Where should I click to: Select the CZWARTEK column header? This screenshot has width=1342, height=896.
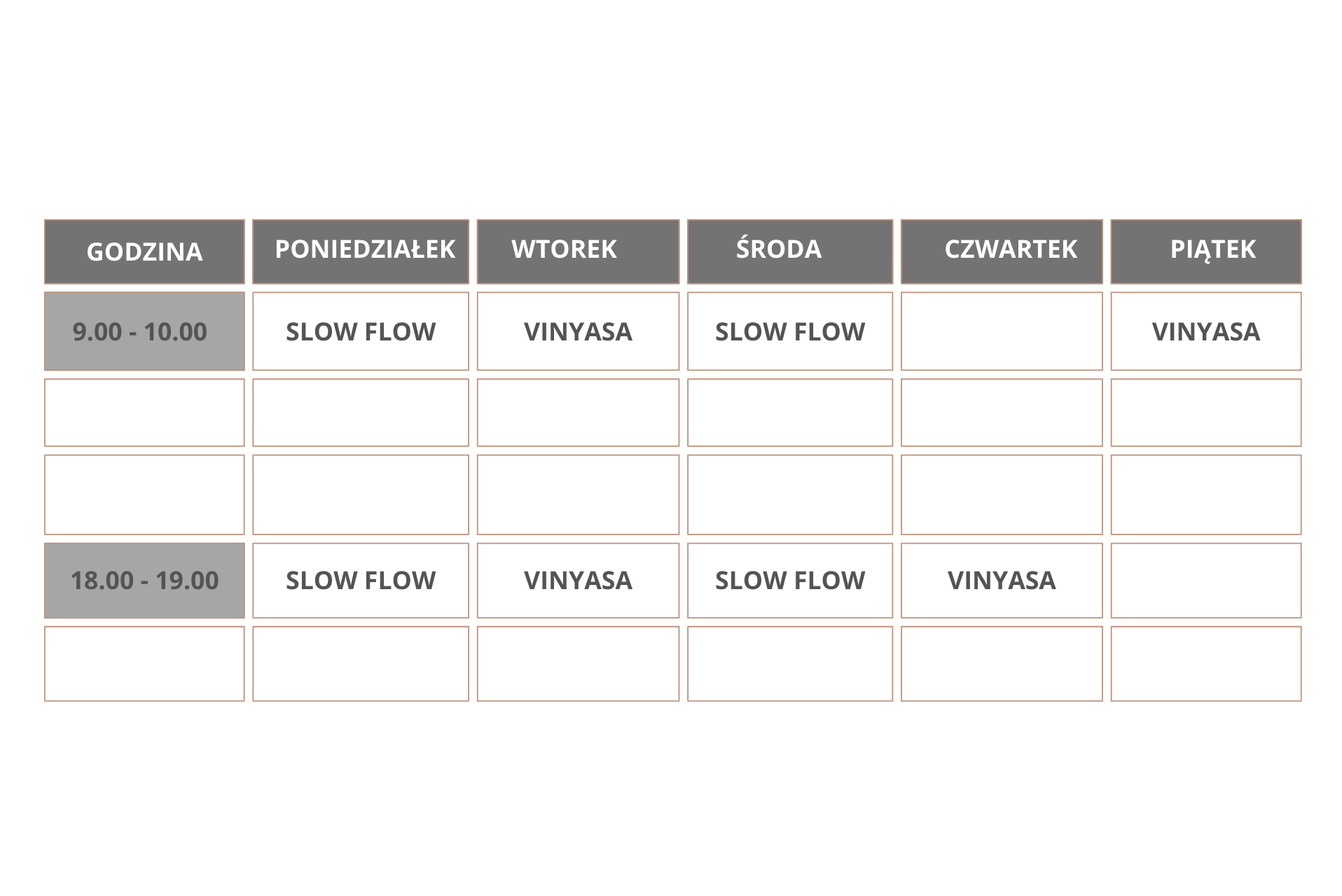point(1002,251)
